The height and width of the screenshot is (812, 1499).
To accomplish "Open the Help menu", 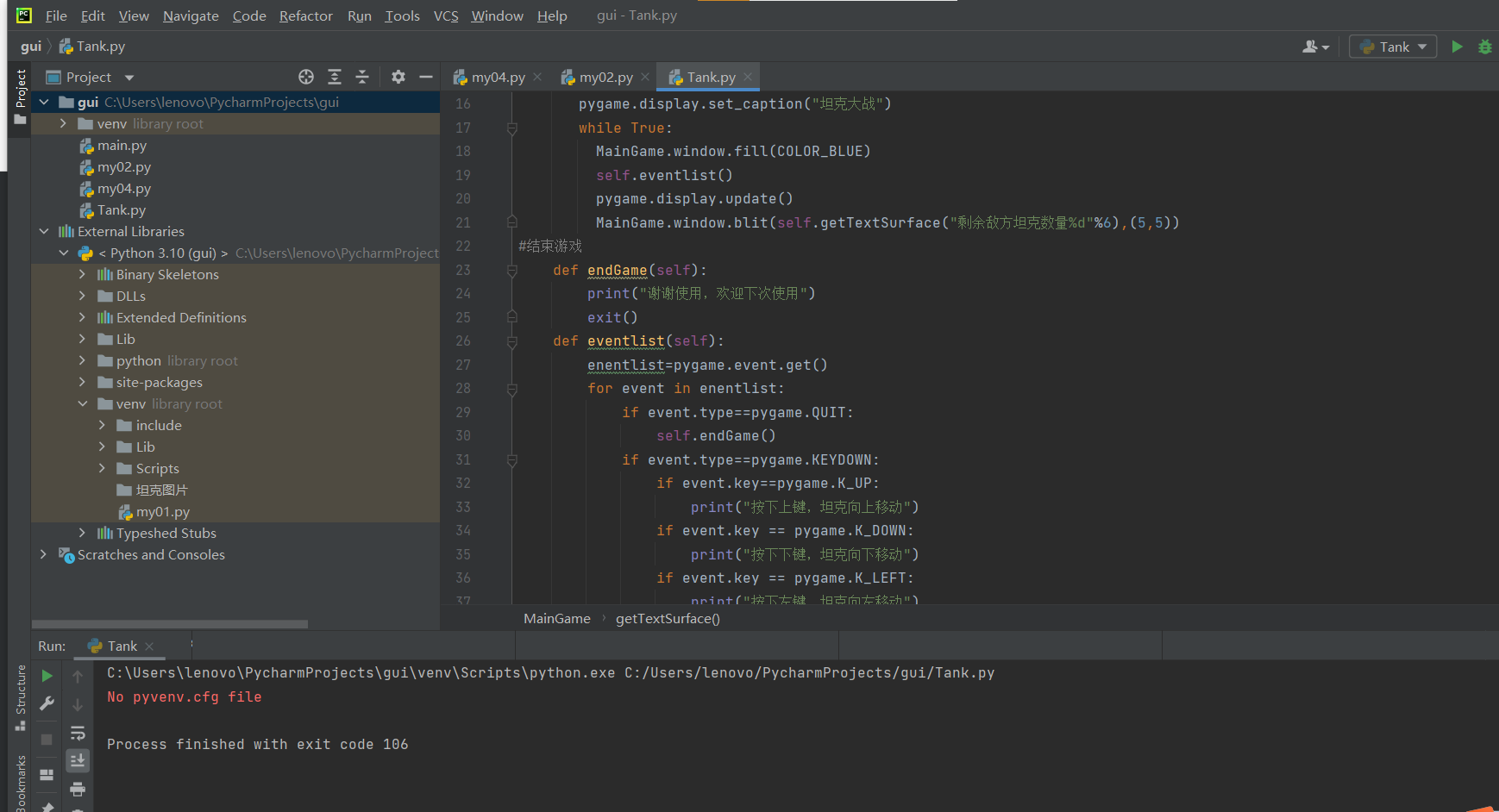I will click(552, 16).
